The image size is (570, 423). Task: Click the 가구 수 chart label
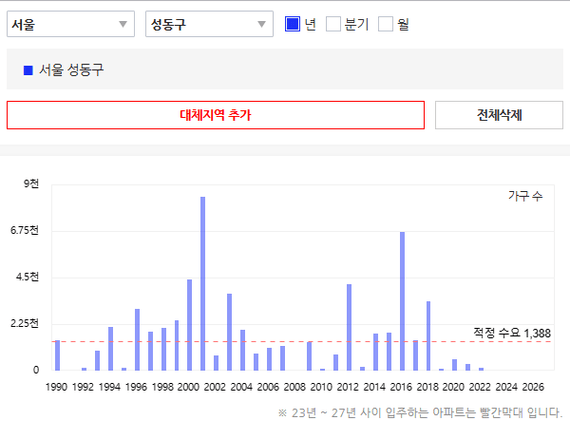click(x=525, y=196)
